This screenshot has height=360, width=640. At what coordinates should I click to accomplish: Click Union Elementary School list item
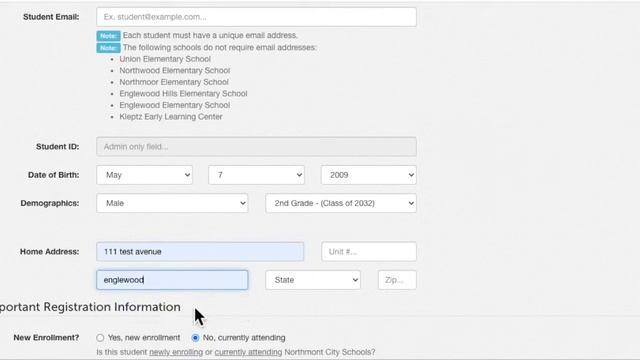165,59
